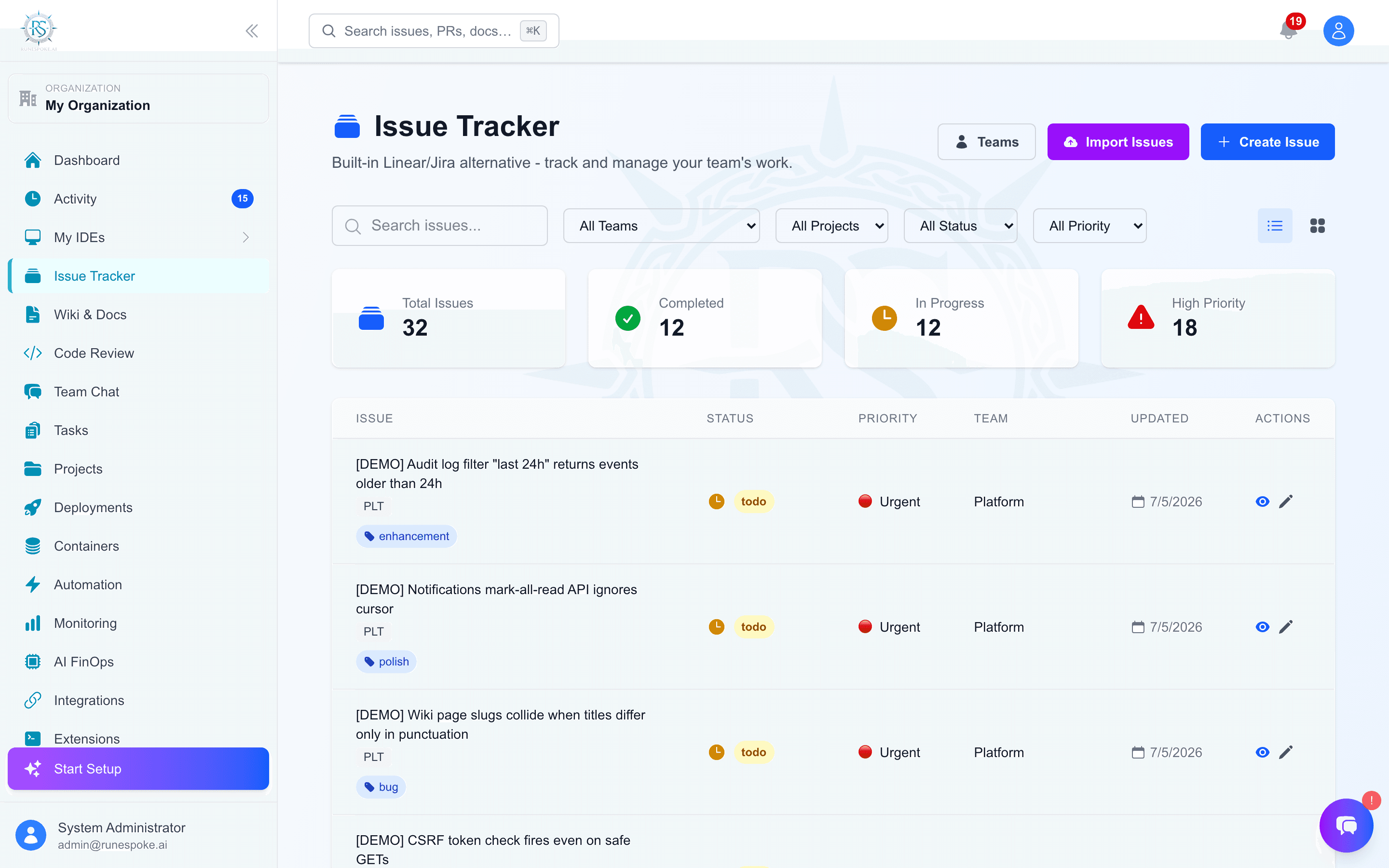Open notifications bell with 19 badge
Viewport: 1389px width, 868px height.
point(1289,30)
